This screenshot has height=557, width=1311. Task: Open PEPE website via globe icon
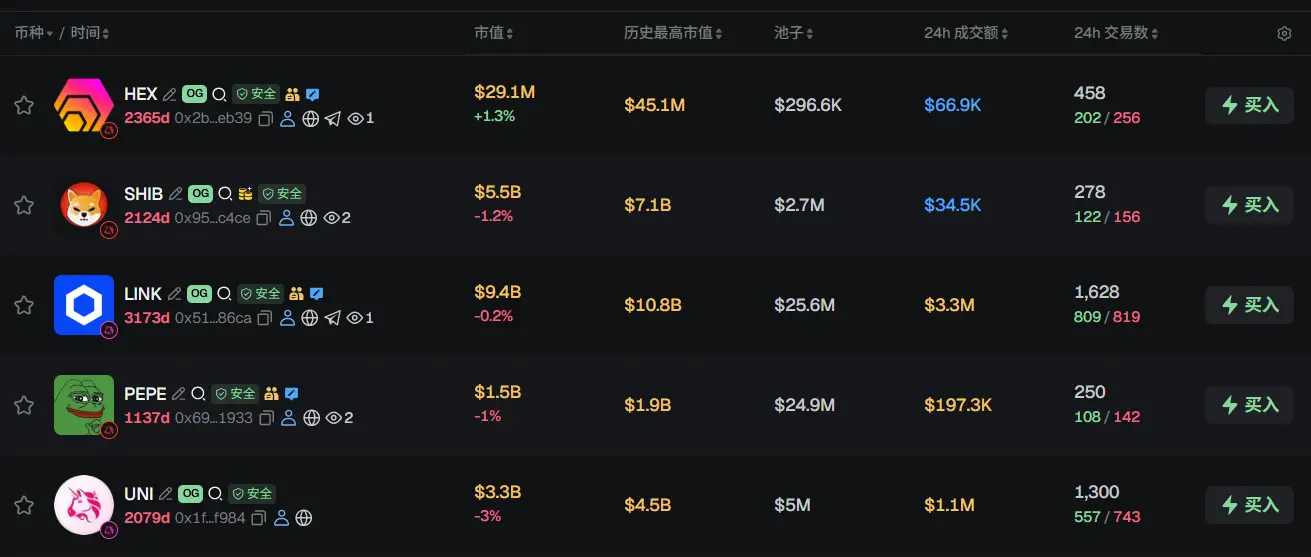pos(311,418)
